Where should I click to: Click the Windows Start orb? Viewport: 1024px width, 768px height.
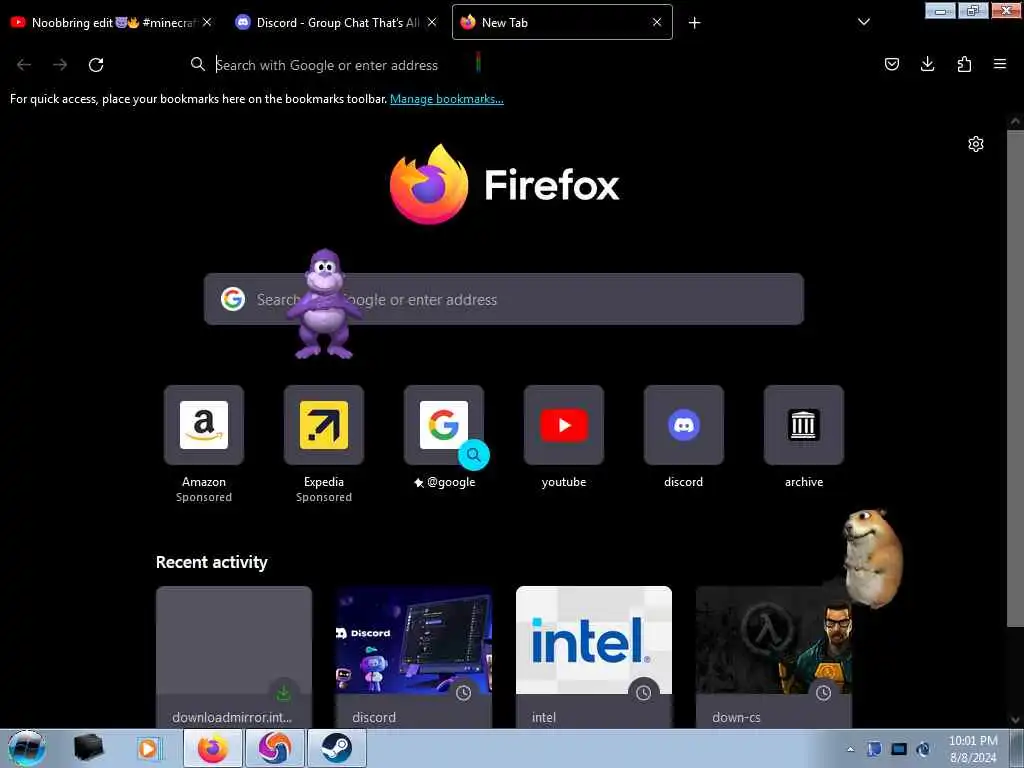coord(27,748)
